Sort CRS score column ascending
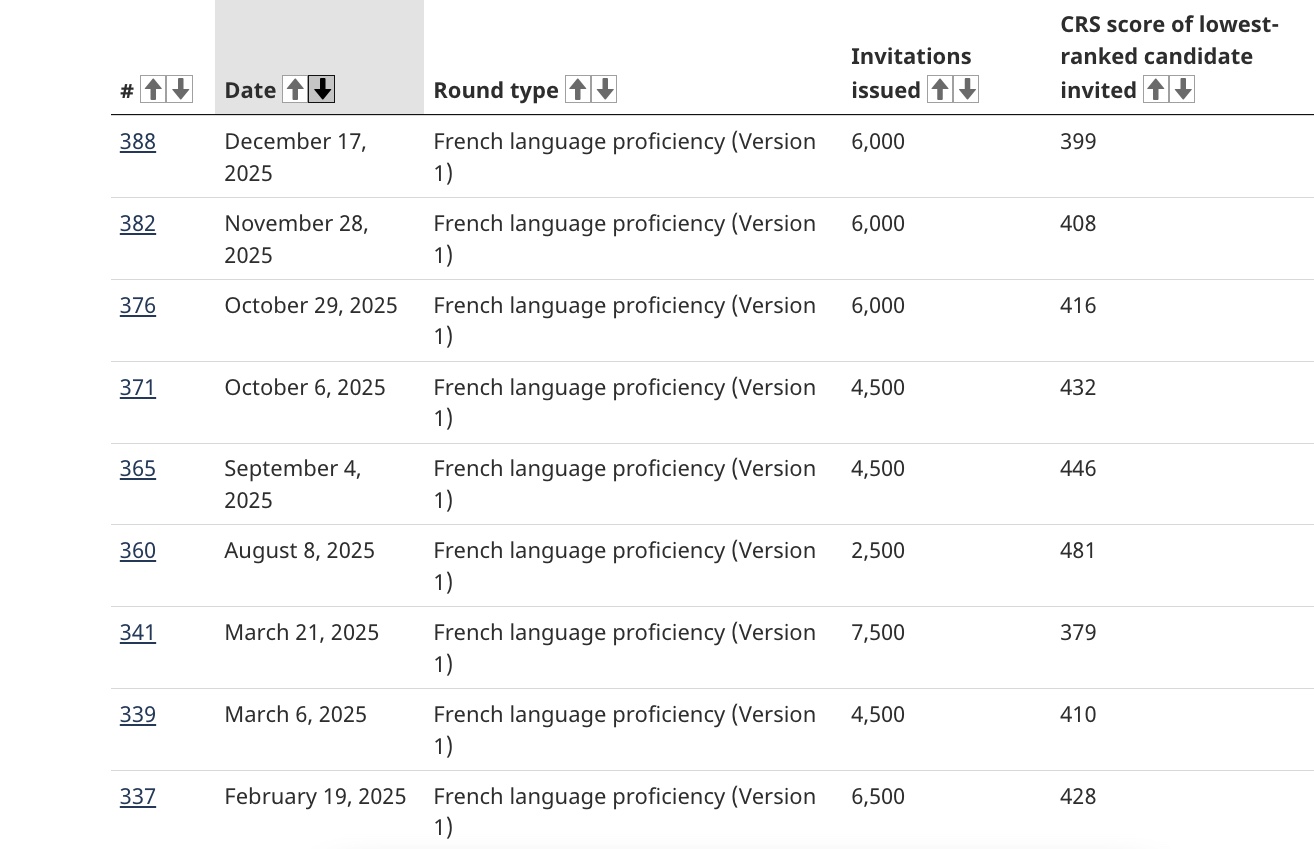 click(1155, 90)
